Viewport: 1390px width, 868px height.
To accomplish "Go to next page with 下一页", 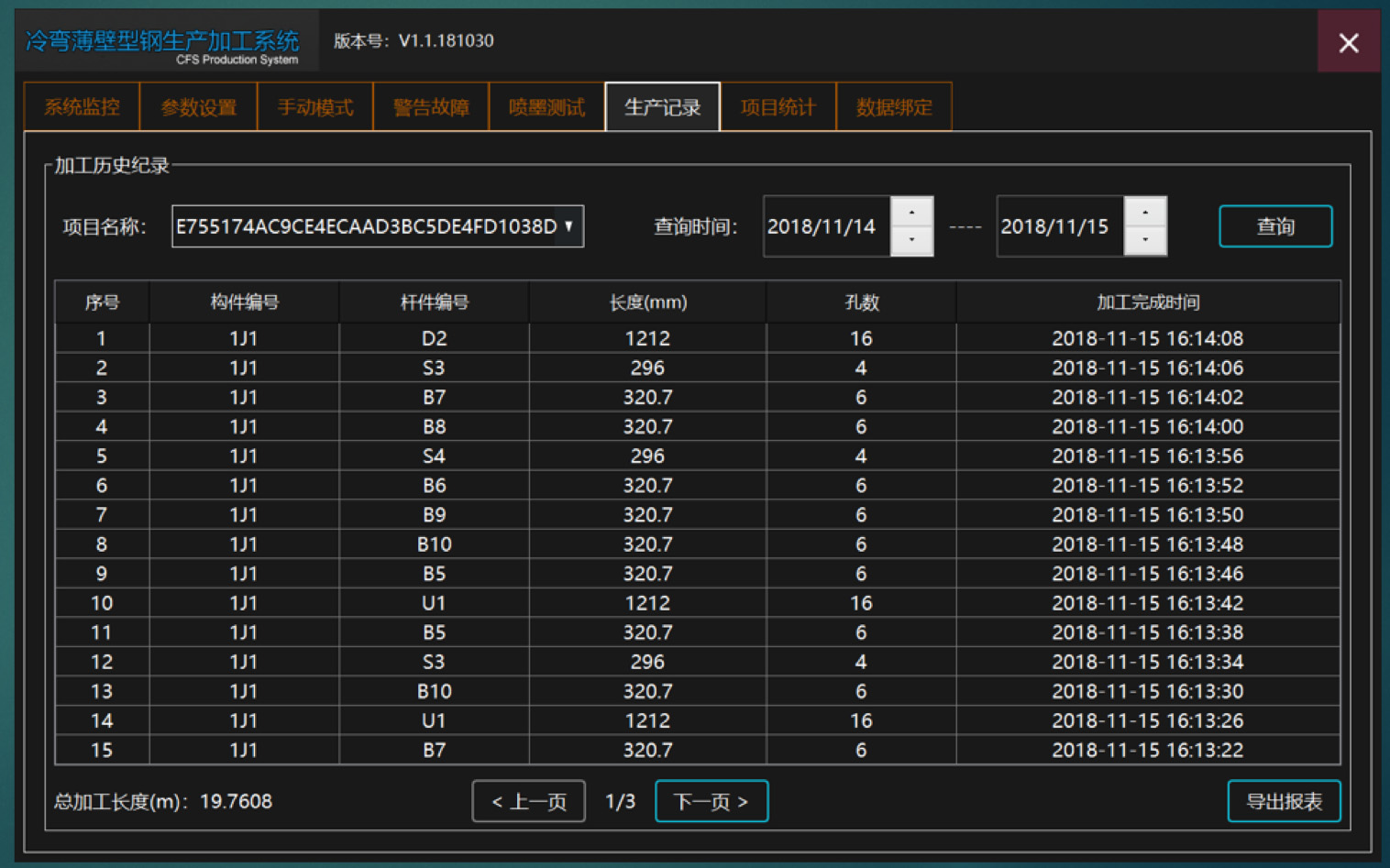I will point(712,802).
